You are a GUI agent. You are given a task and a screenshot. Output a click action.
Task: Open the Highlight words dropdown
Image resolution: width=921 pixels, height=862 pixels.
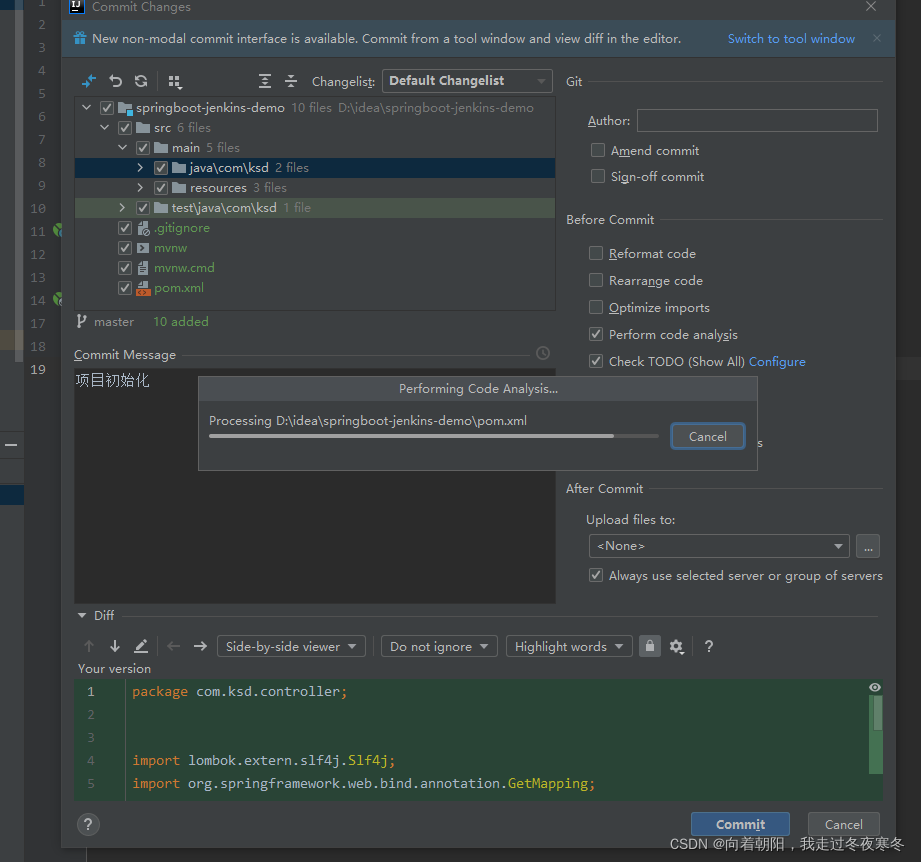point(569,646)
